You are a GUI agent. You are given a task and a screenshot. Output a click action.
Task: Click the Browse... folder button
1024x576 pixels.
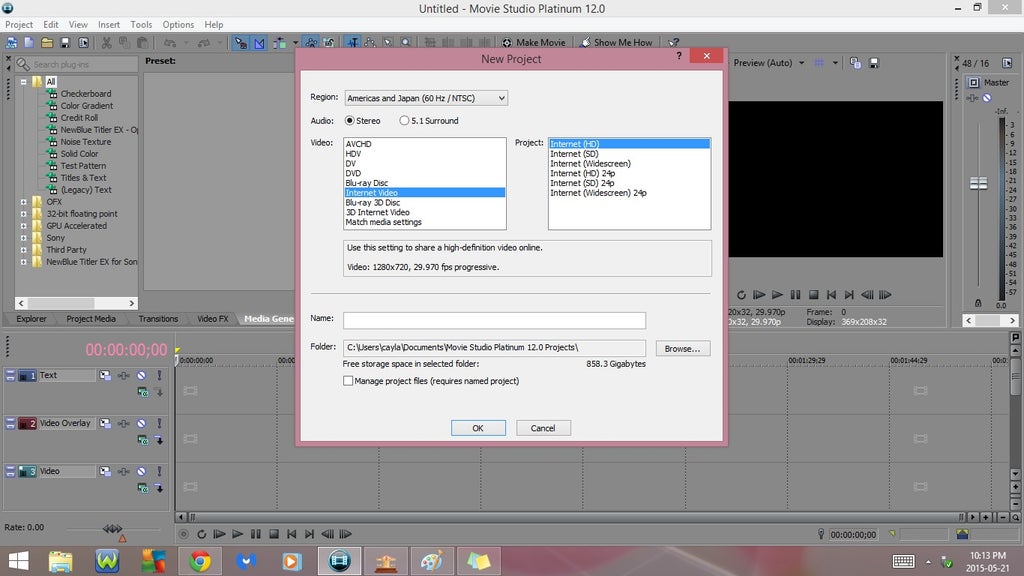click(684, 348)
